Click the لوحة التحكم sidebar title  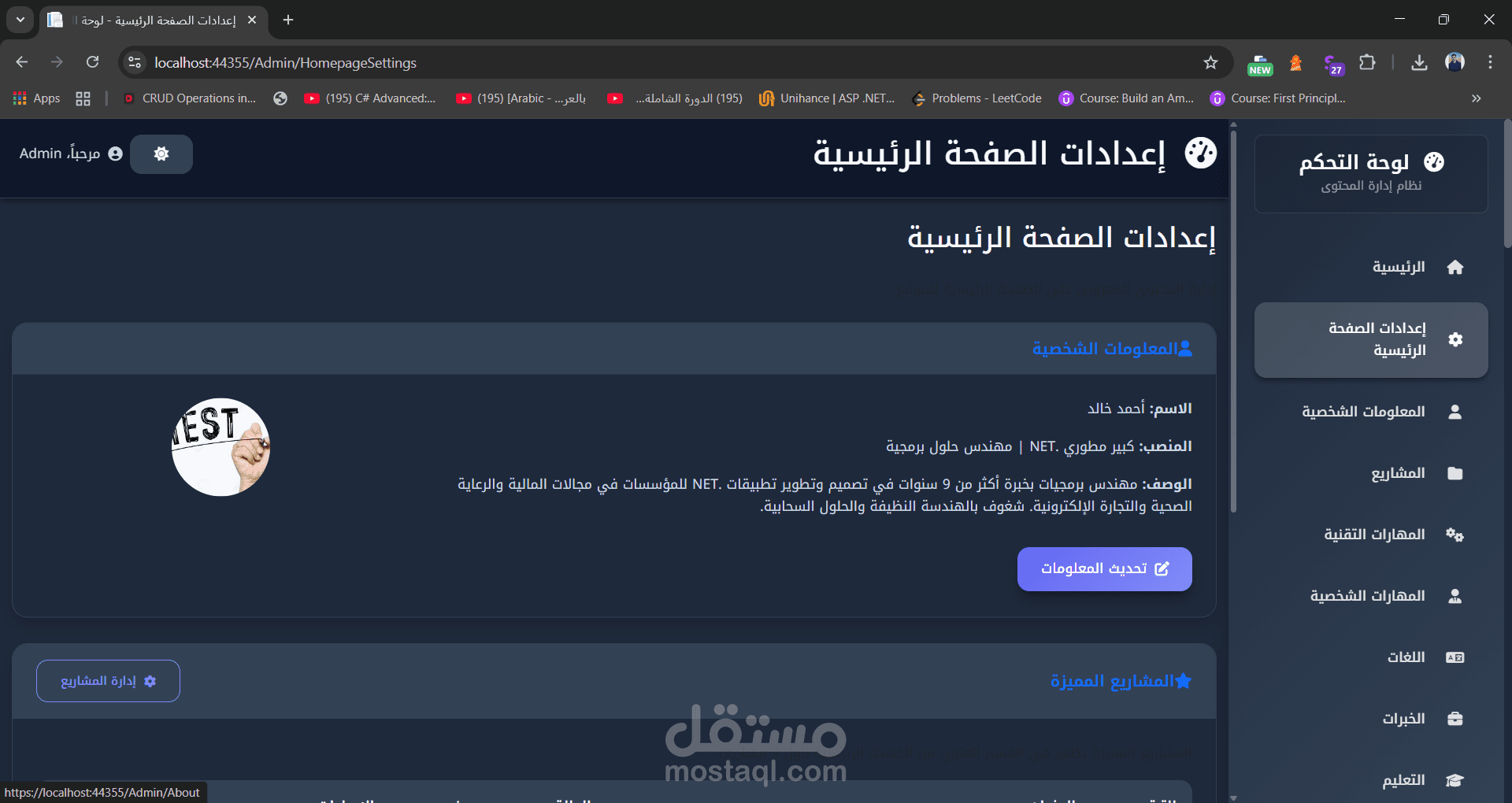coord(1354,162)
